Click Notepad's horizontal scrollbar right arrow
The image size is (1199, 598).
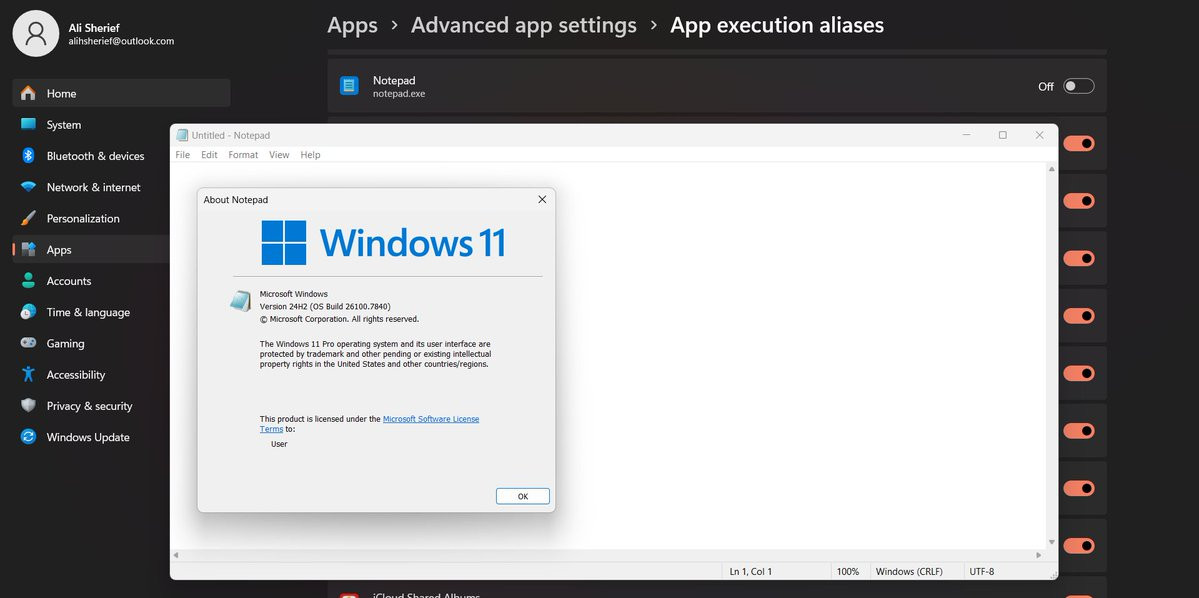click(x=1039, y=555)
